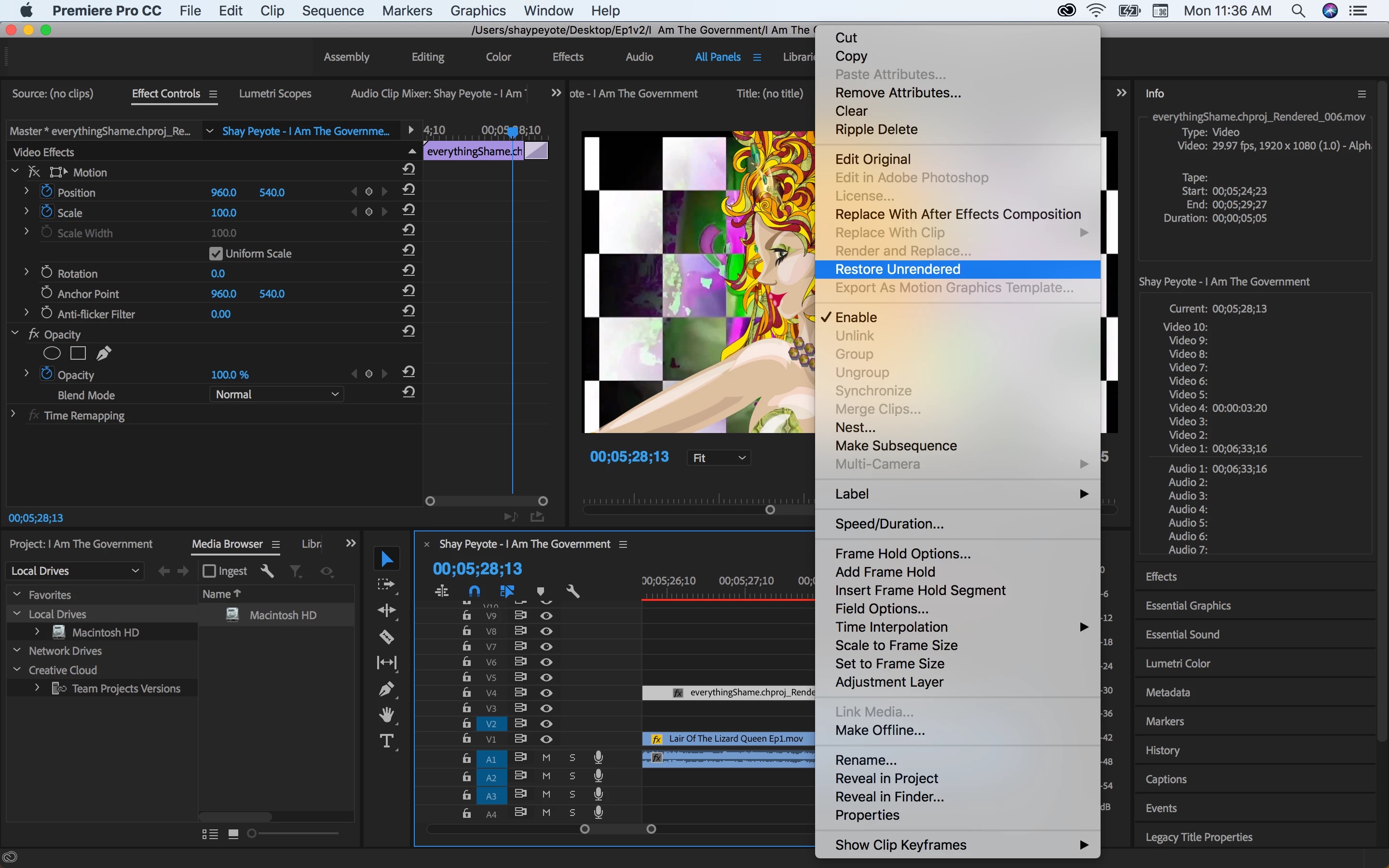Enable the Ingest checkbox

coord(209,571)
